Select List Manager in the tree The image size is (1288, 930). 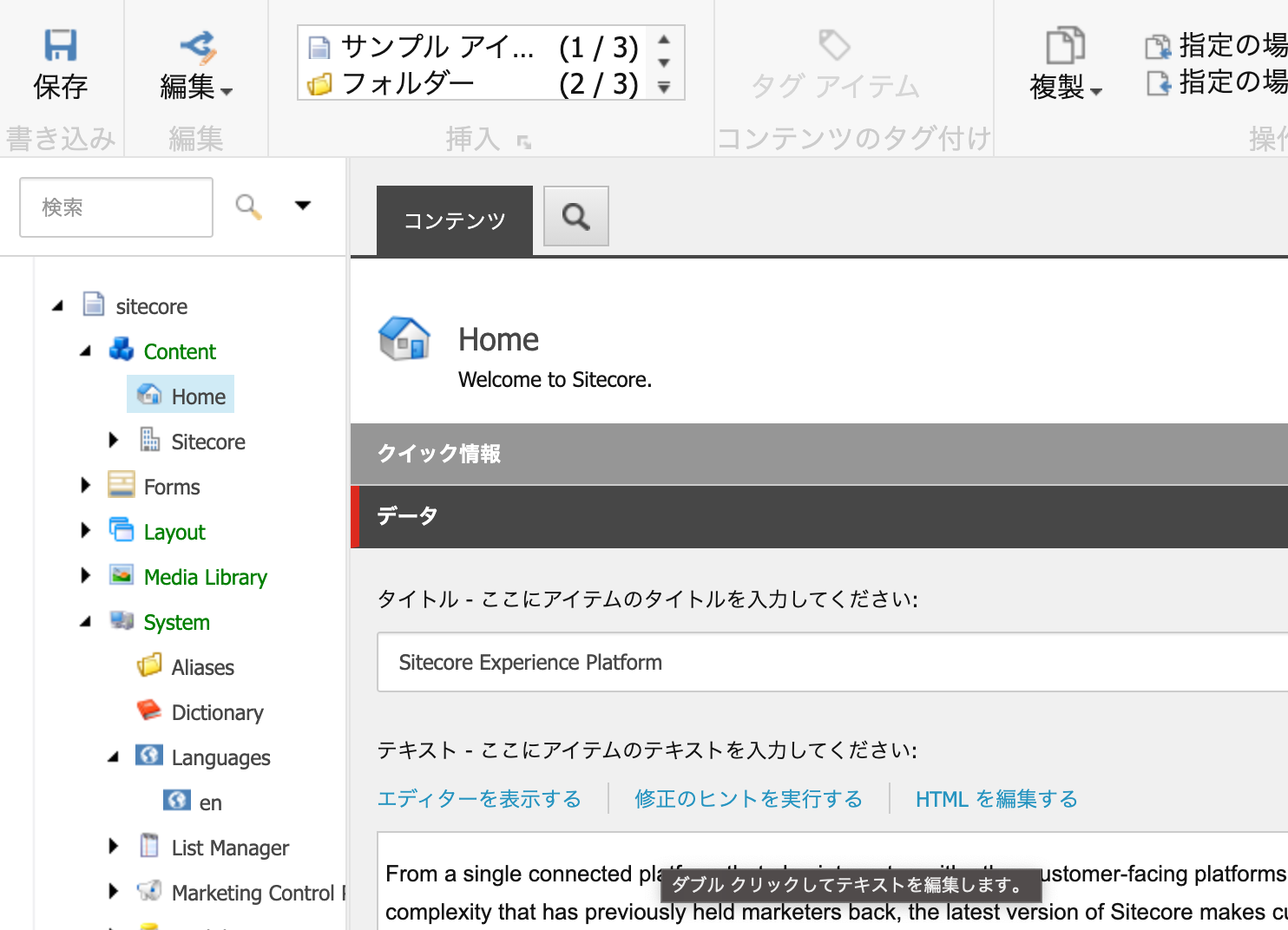coord(230,848)
